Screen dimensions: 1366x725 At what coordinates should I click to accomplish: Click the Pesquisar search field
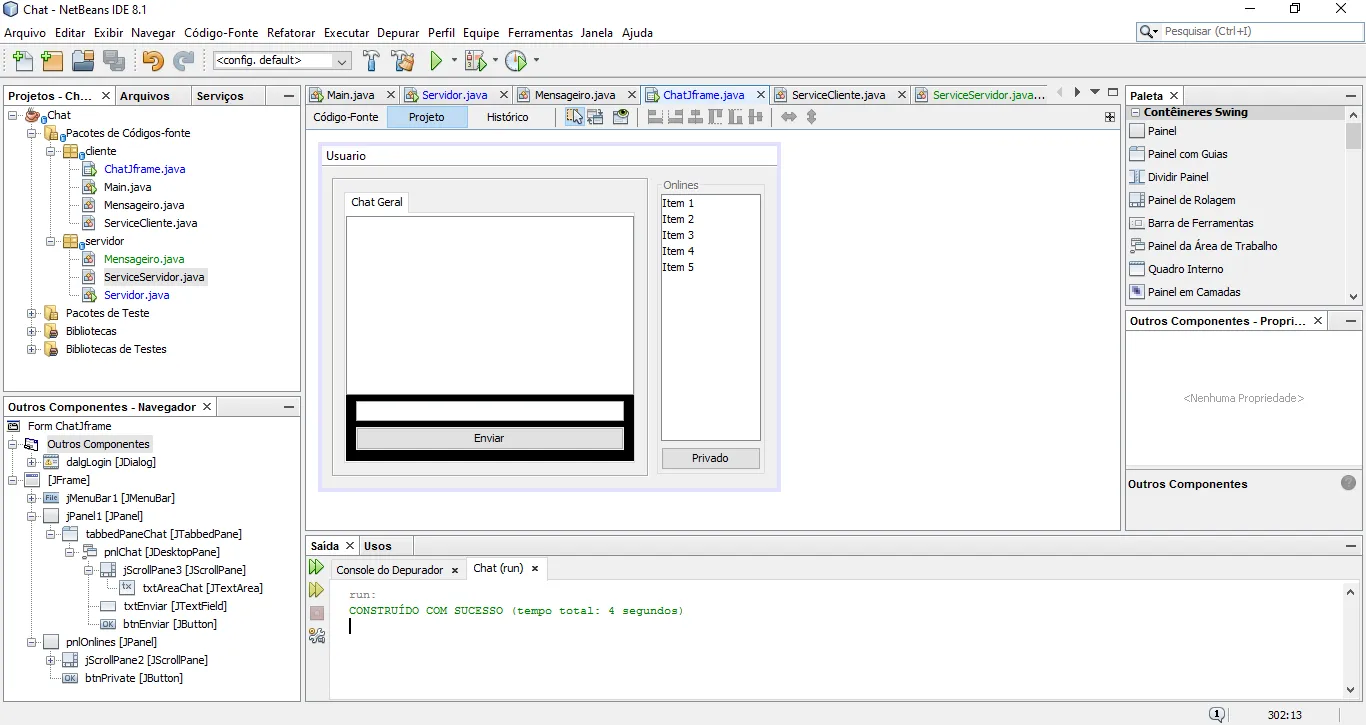[1255, 32]
